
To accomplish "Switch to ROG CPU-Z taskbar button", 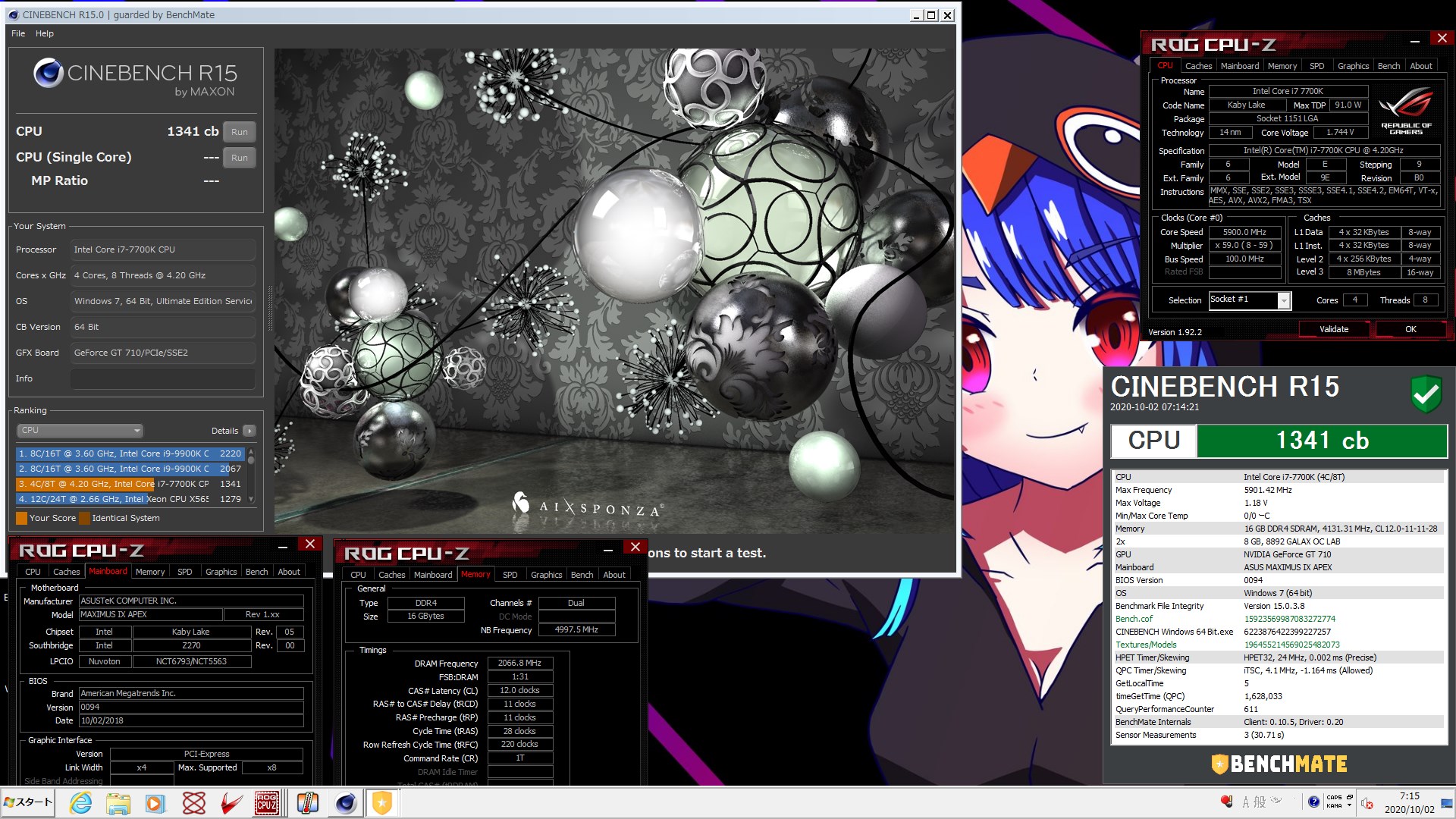I will coord(267,802).
